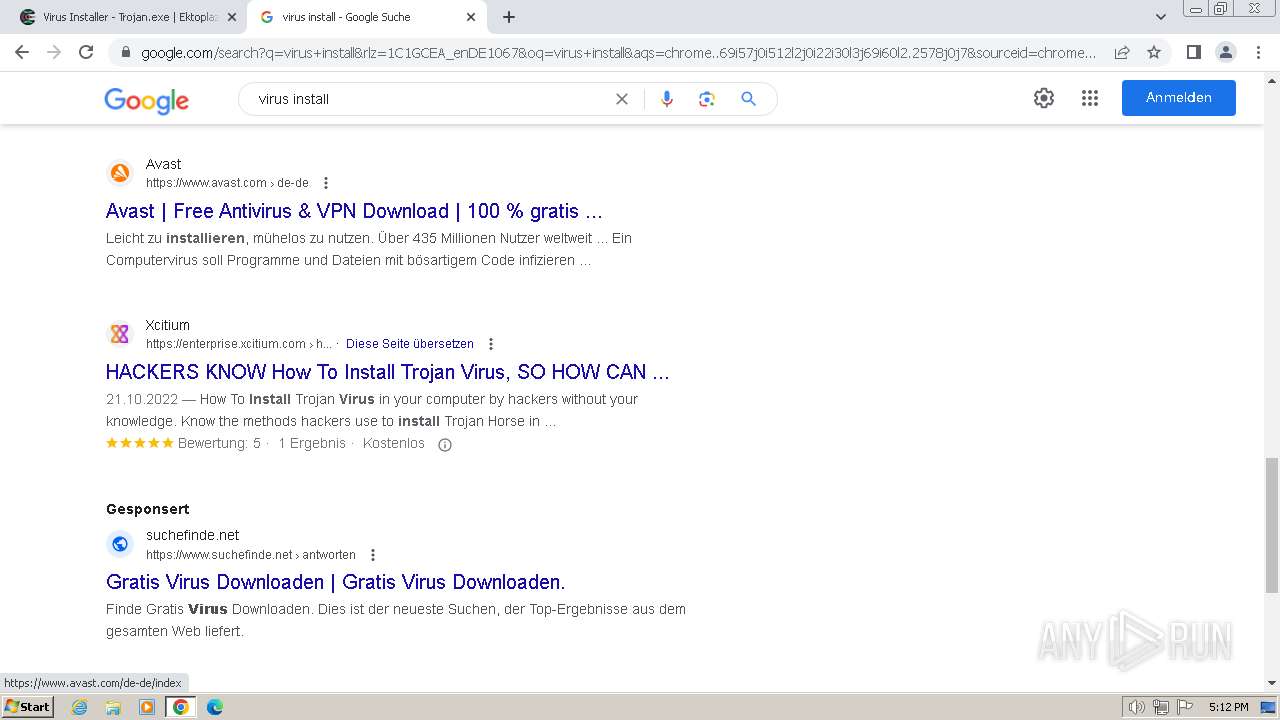Image resolution: width=1280 pixels, height=720 pixels.
Task: Open Google quick settings gear
Action: (1044, 98)
